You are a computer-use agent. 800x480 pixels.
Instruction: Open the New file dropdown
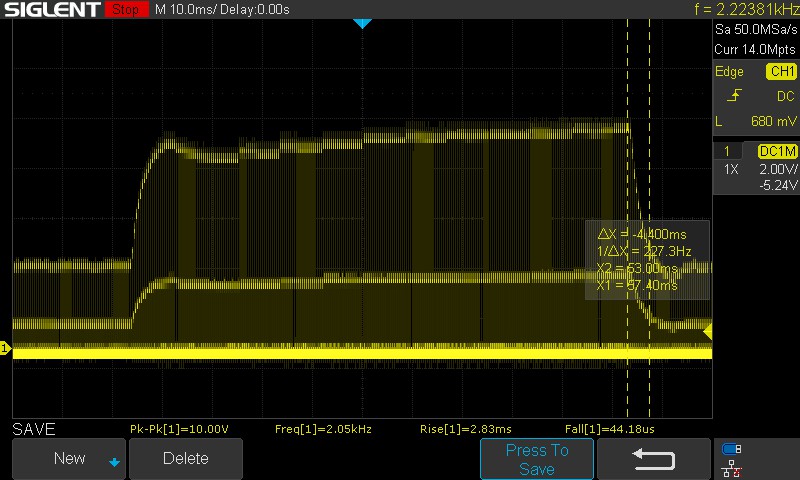tap(69, 458)
